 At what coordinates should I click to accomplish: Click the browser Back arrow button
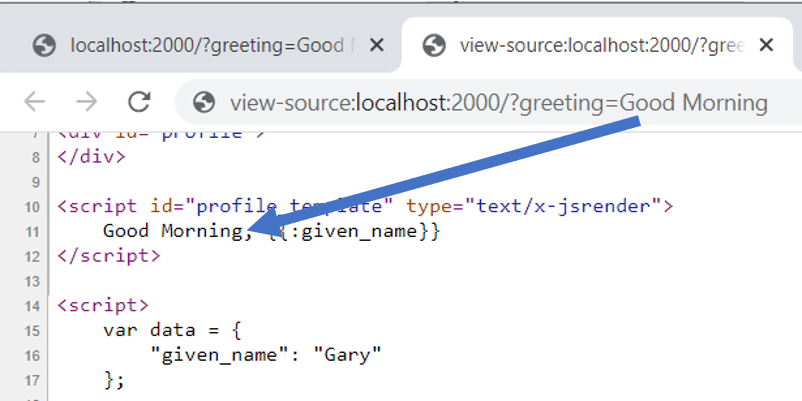[35, 102]
